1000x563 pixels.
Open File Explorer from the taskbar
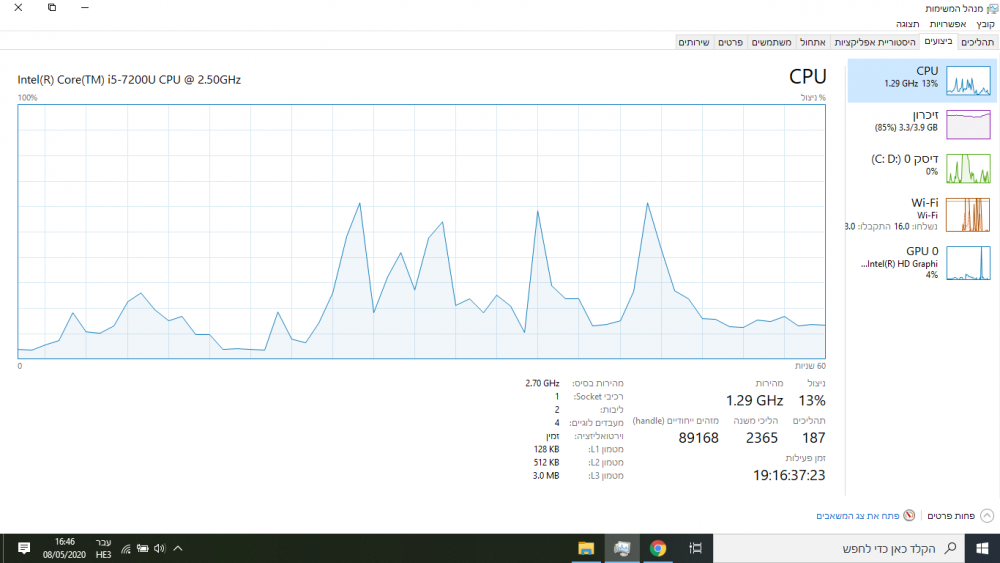click(585, 548)
